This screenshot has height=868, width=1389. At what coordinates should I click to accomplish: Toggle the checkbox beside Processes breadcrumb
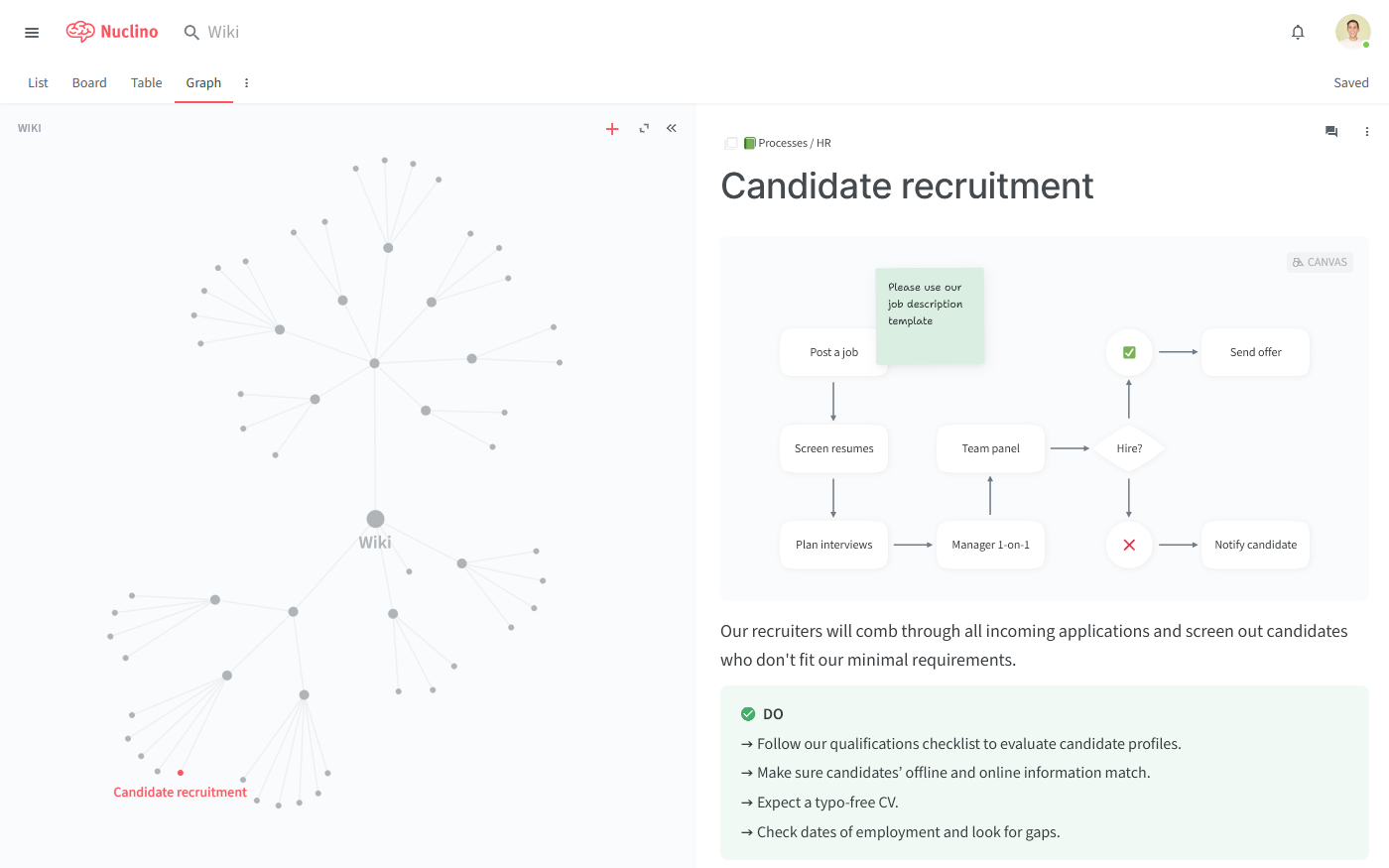click(x=731, y=144)
